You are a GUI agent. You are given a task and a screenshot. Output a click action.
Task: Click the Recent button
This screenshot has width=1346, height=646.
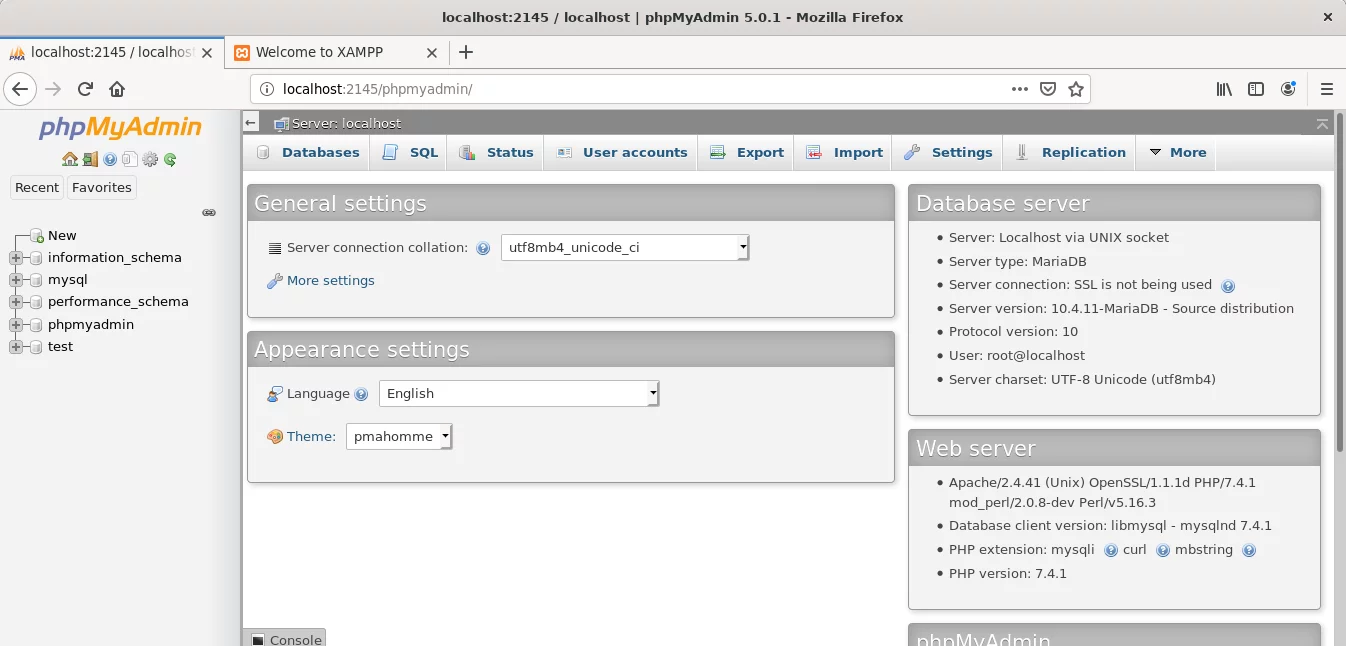pos(37,187)
